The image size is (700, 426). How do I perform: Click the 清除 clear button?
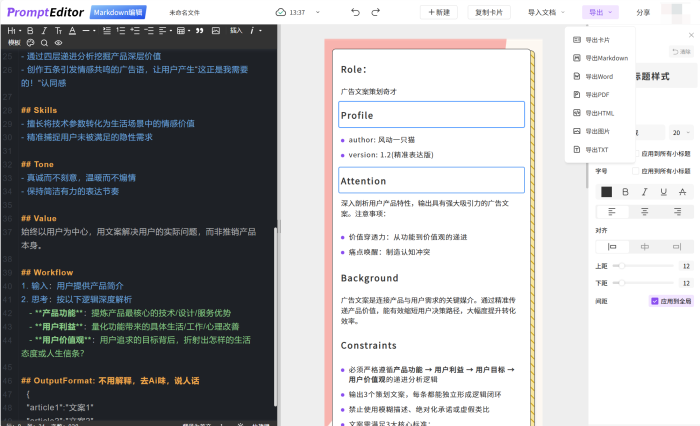click(682, 51)
